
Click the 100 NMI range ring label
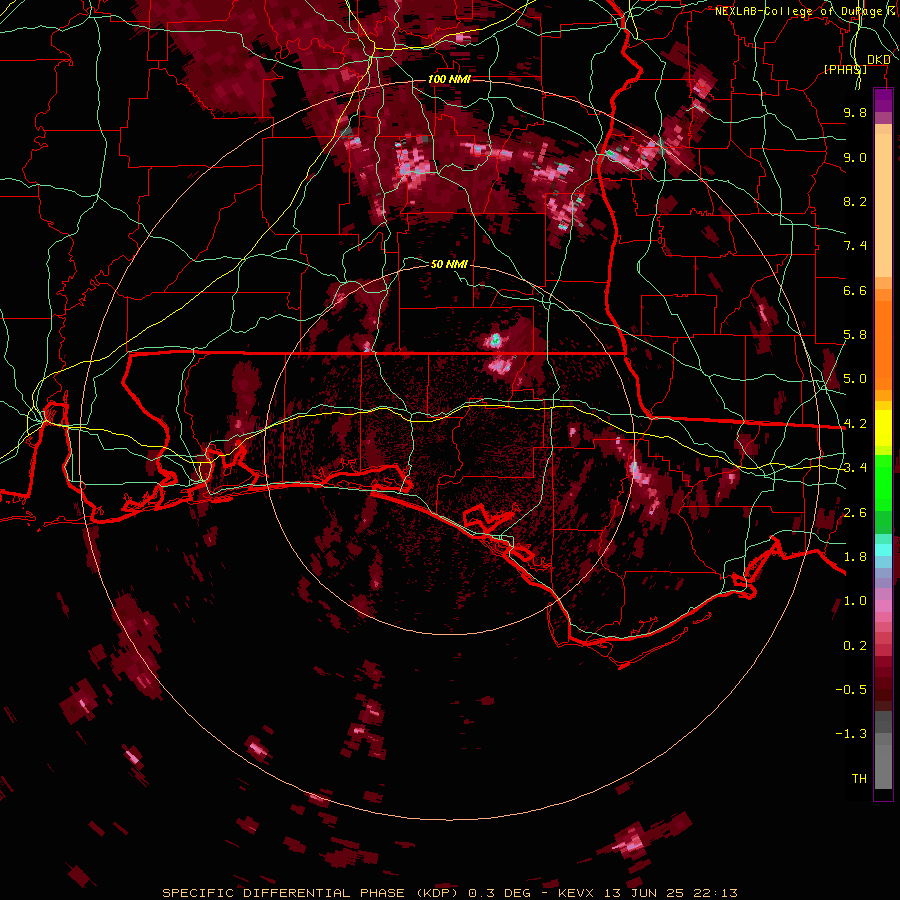(x=449, y=79)
